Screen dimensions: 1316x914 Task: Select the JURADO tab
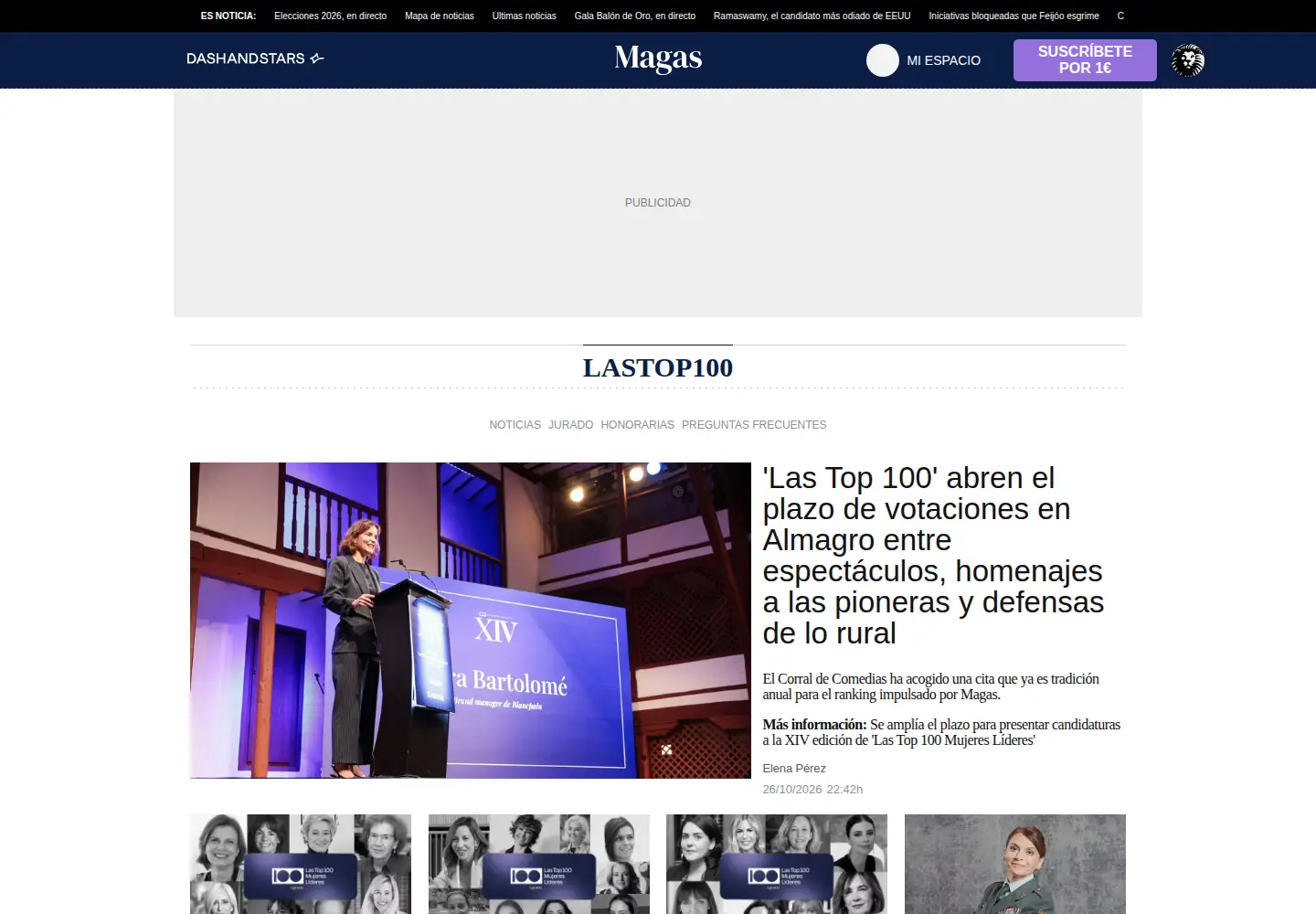pyautogui.click(x=570, y=425)
